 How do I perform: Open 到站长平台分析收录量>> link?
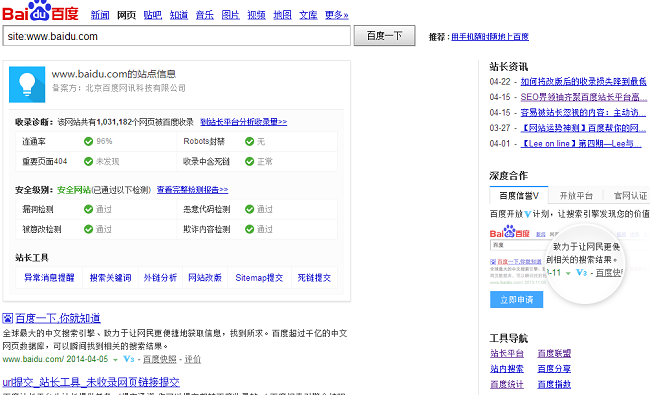(243, 122)
